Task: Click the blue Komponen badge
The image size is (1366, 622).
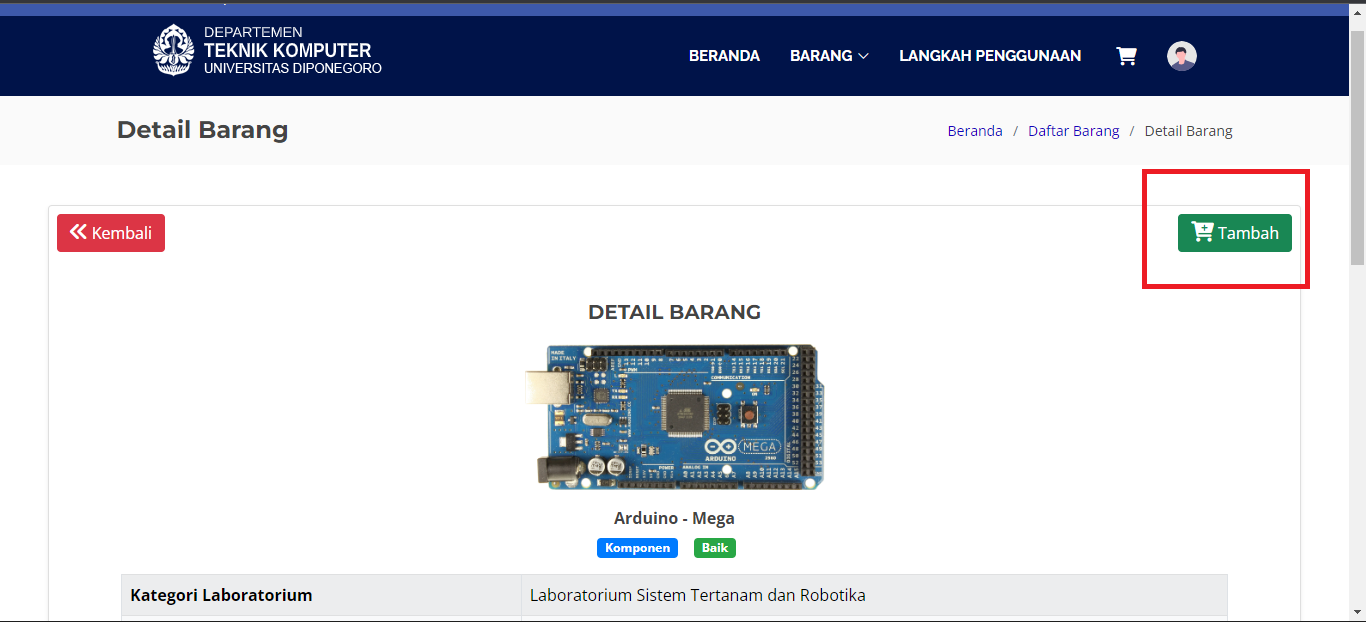Action: pos(637,548)
